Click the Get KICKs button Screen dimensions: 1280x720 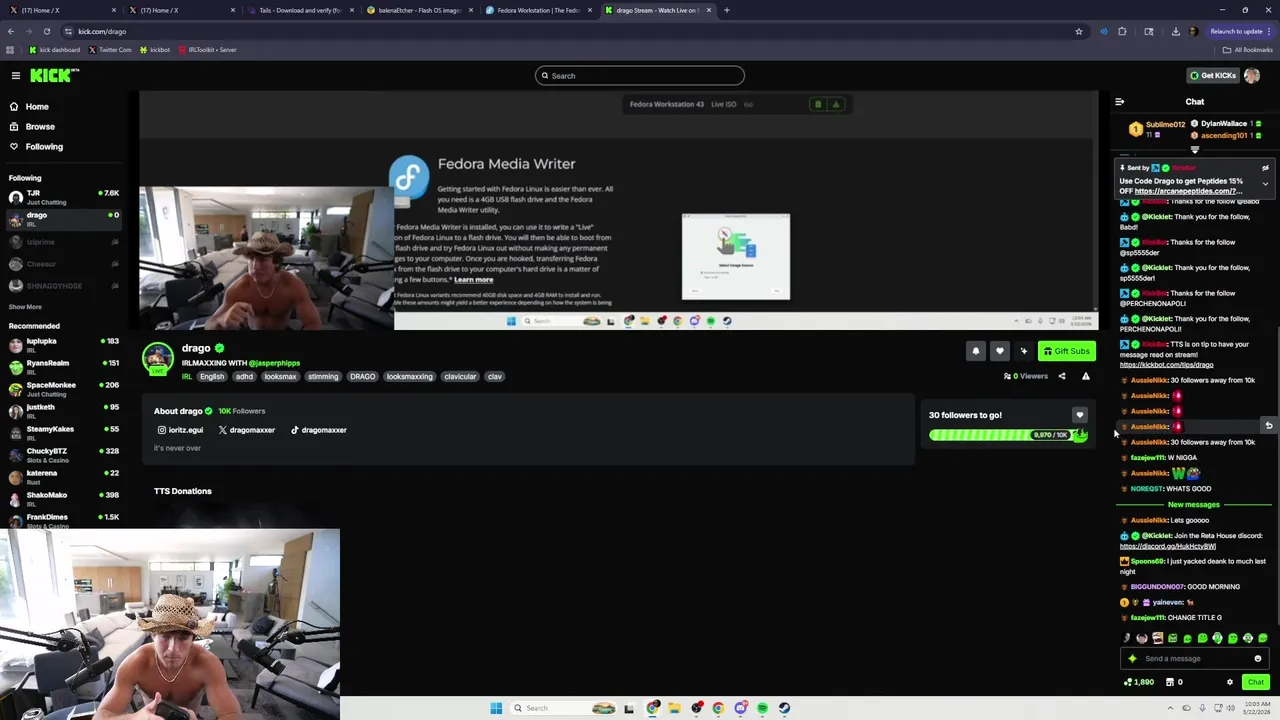click(x=1212, y=75)
